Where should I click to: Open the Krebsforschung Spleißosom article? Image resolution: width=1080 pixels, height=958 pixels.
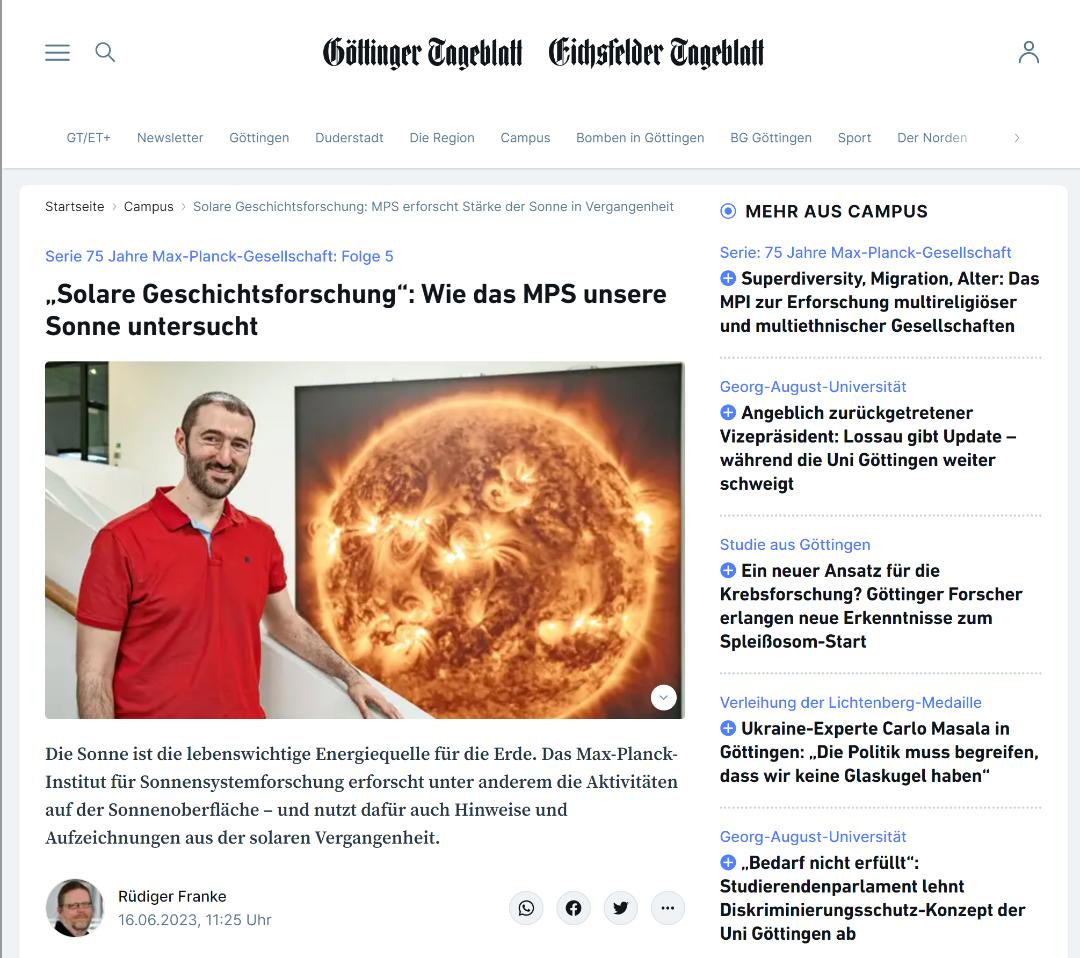point(871,606)
